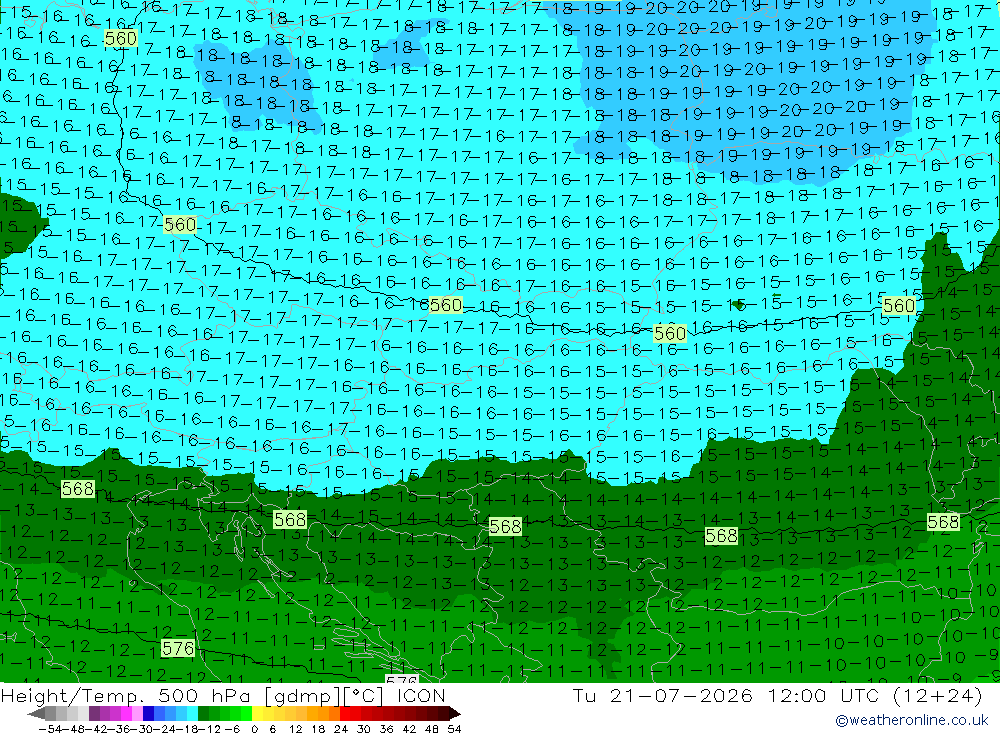Click the -54 legend tick label

pyautogui.click(x=50, y=729)
